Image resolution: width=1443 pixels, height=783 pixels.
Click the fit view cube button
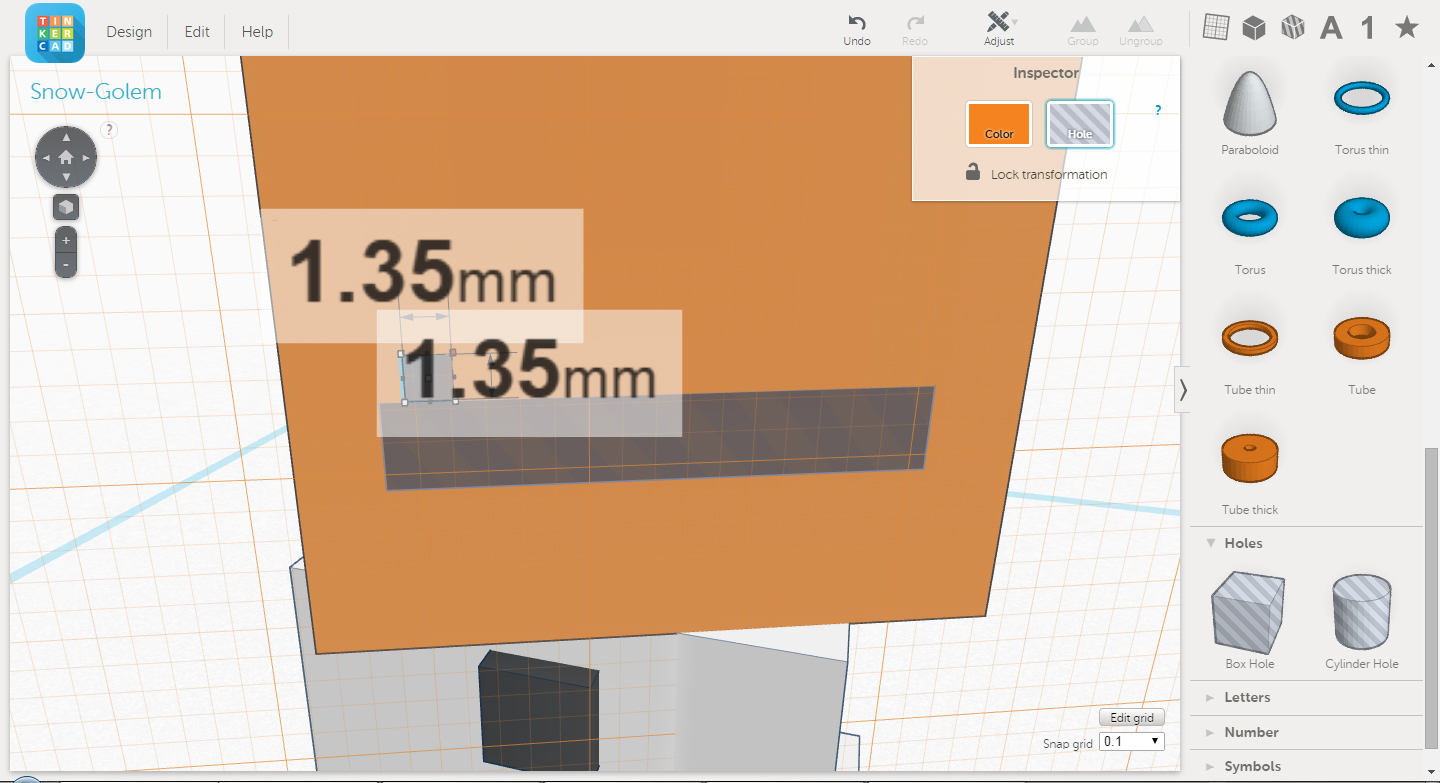pos(66,207)
